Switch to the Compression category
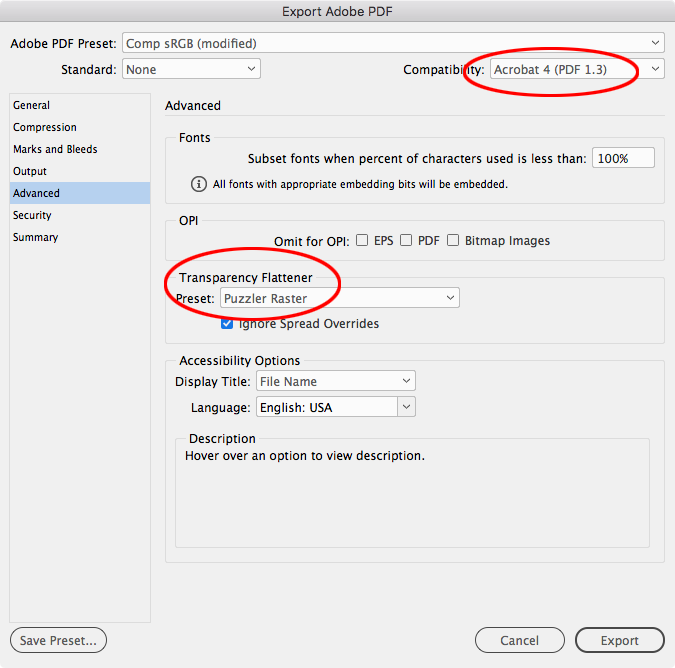 click(x=80, y=127)
